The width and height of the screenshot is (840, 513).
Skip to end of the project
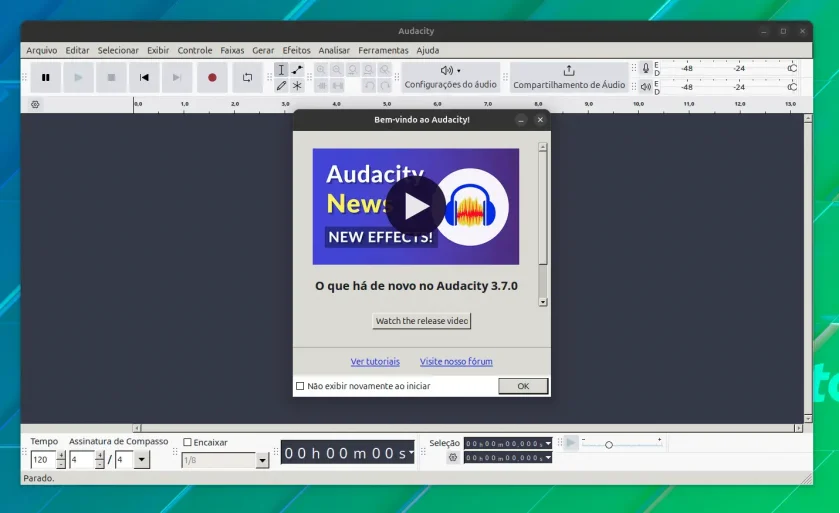177,78
